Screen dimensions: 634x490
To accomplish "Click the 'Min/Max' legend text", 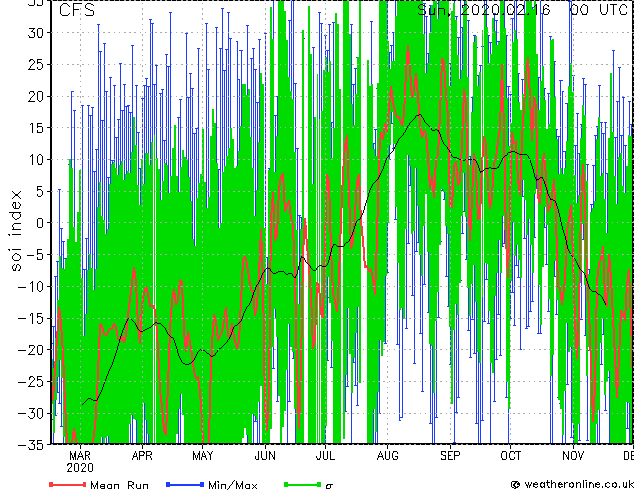I will tap(232, 485).
